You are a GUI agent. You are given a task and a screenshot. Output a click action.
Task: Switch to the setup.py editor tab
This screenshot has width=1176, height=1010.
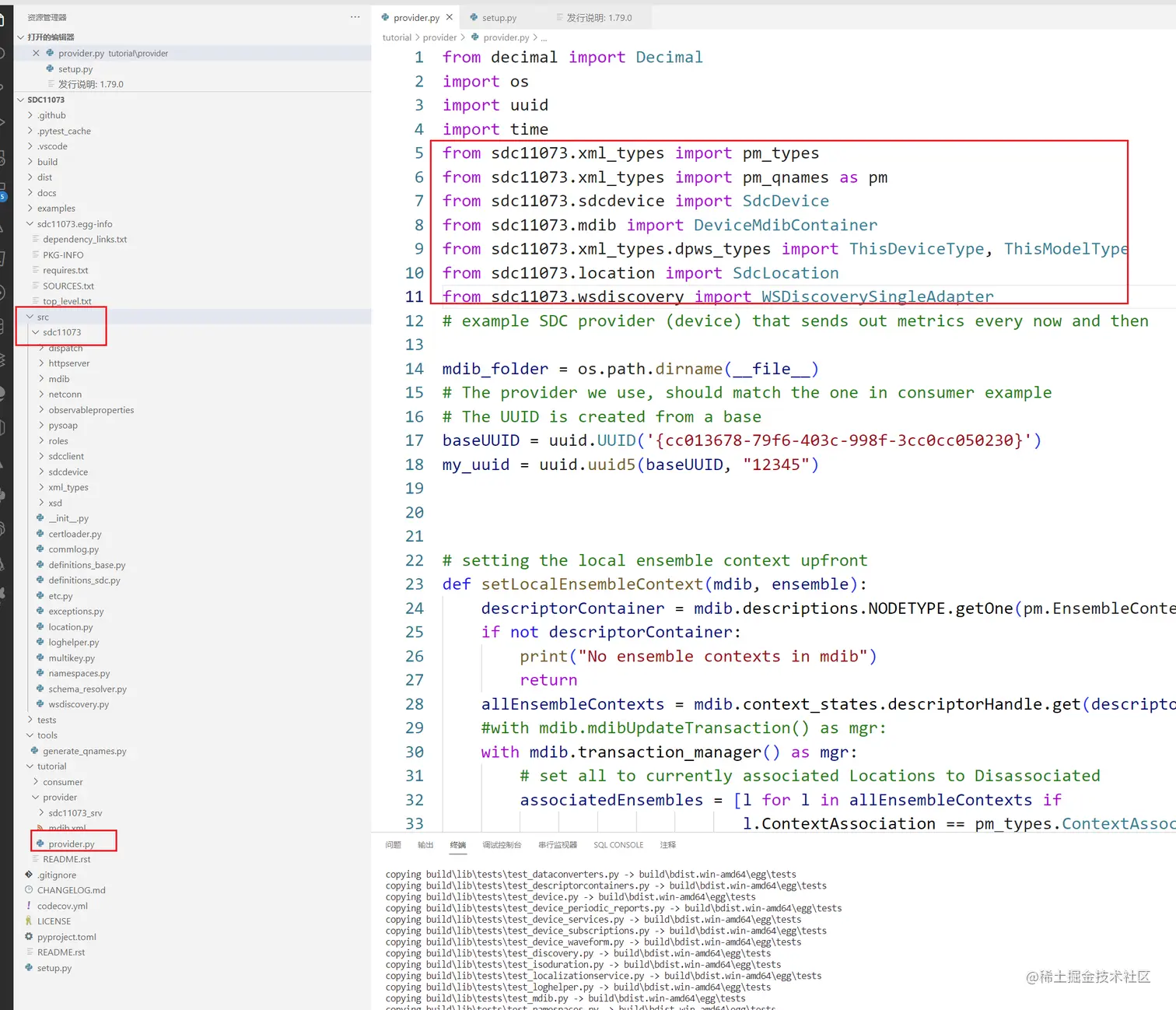[499, 17]
